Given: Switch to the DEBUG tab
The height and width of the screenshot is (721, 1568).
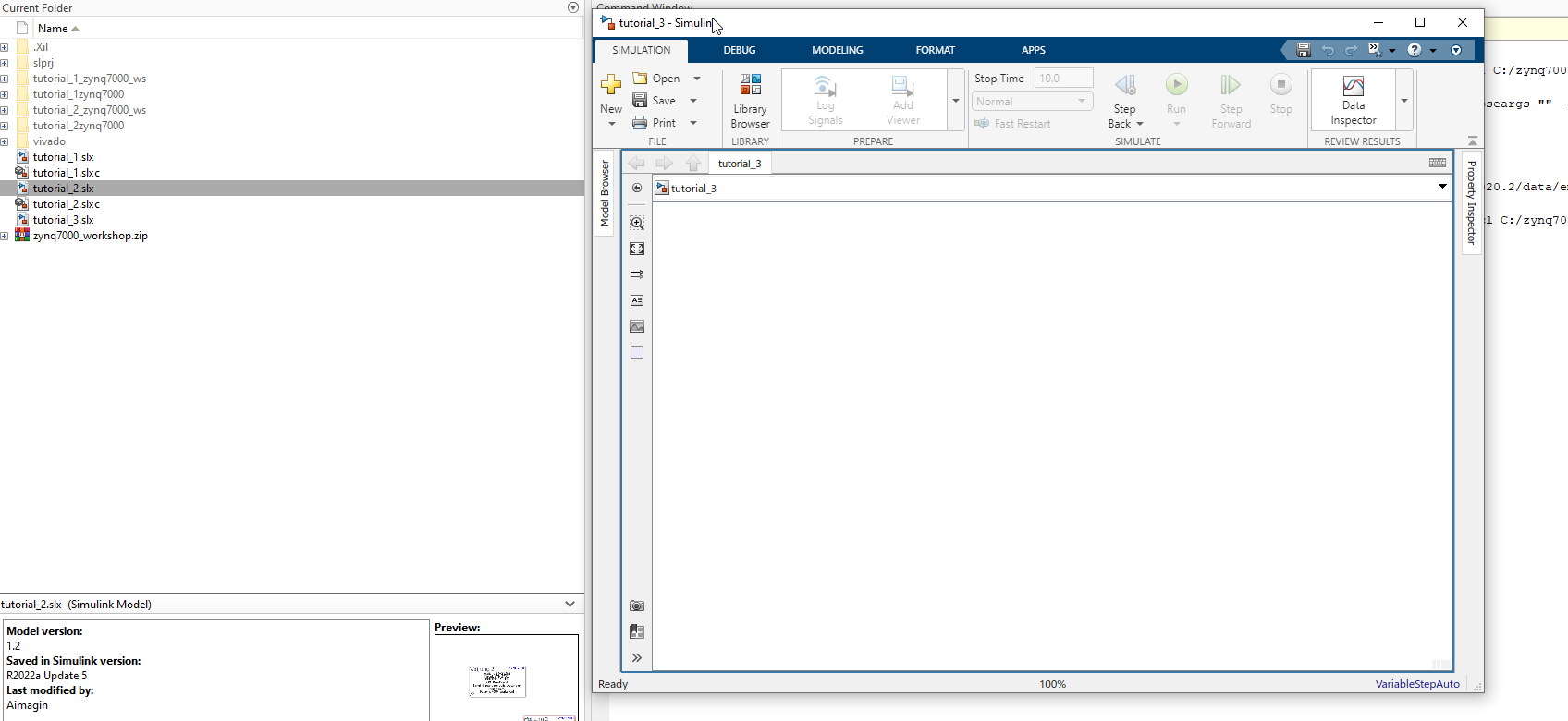Looking at the screenshot, I should tap(740, 50).
